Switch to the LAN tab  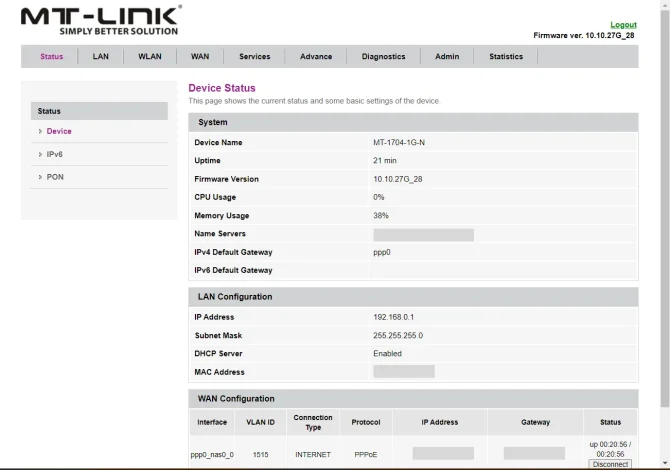point(101,56)
